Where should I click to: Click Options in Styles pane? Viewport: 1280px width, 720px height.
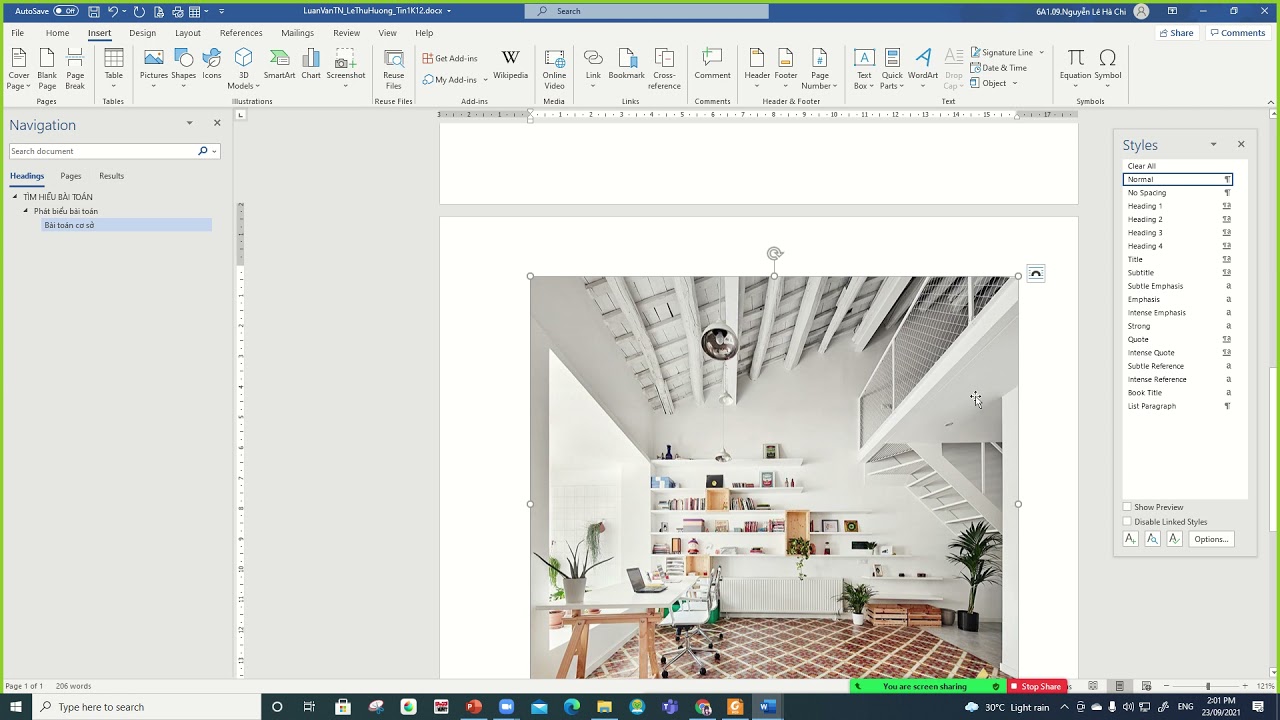(1211, 539)
